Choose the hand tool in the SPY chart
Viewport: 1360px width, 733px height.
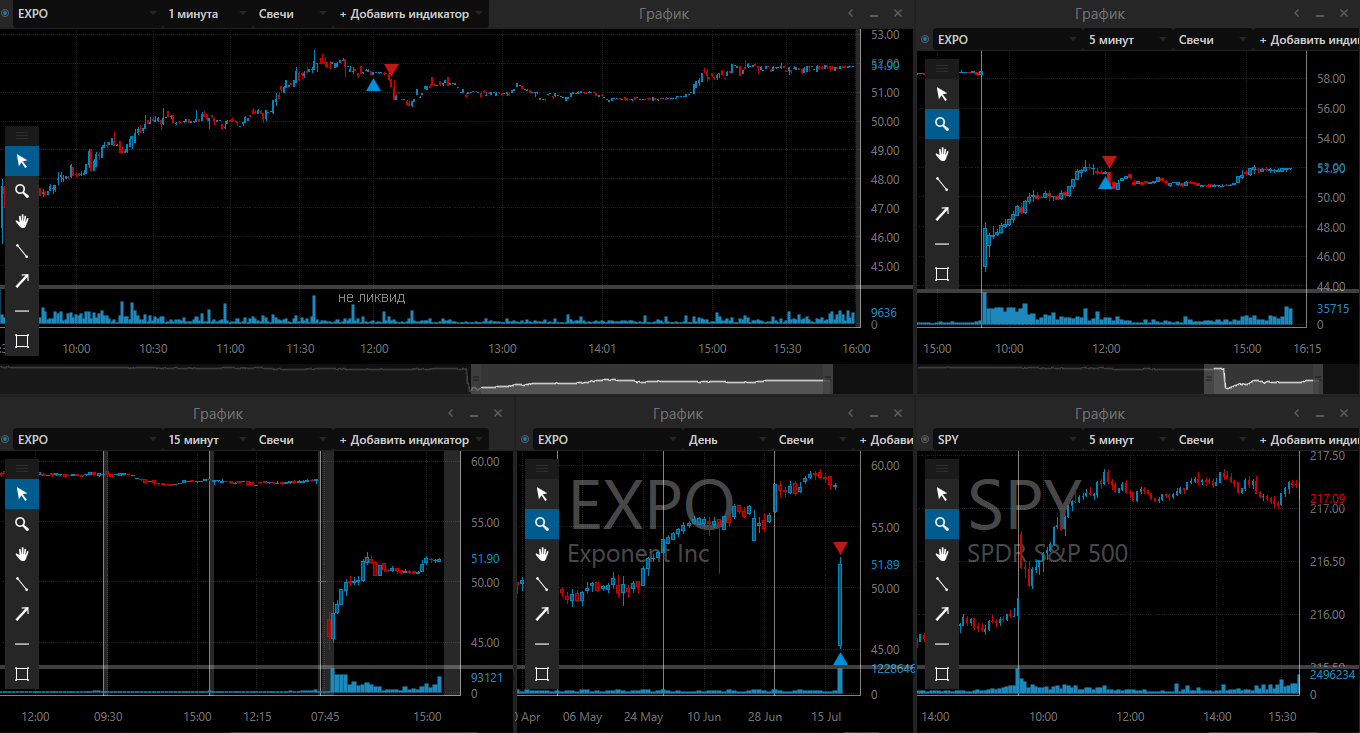(941, 554)
